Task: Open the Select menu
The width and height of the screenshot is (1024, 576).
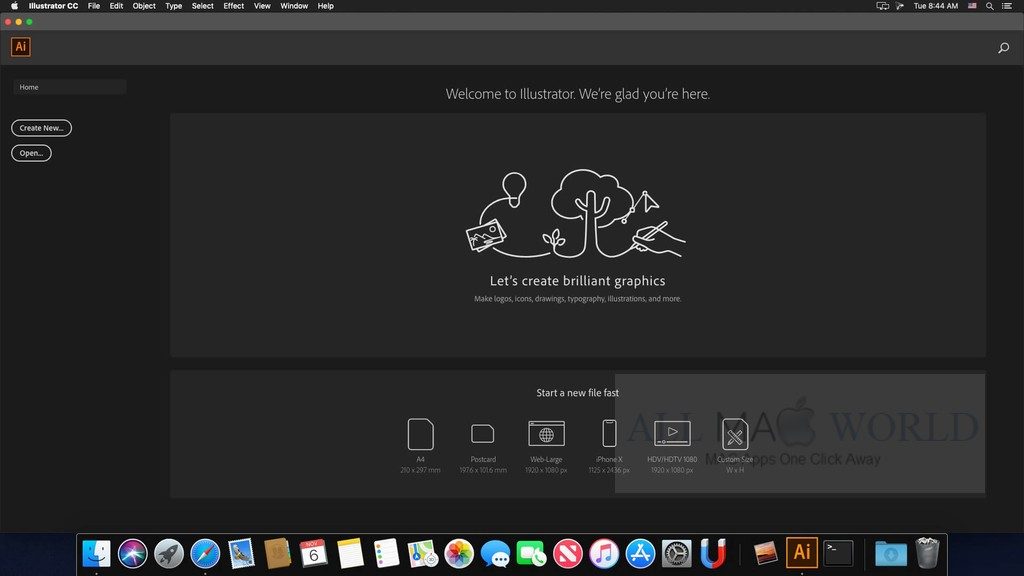Action: pyautogui.click(x=202, y=6)
